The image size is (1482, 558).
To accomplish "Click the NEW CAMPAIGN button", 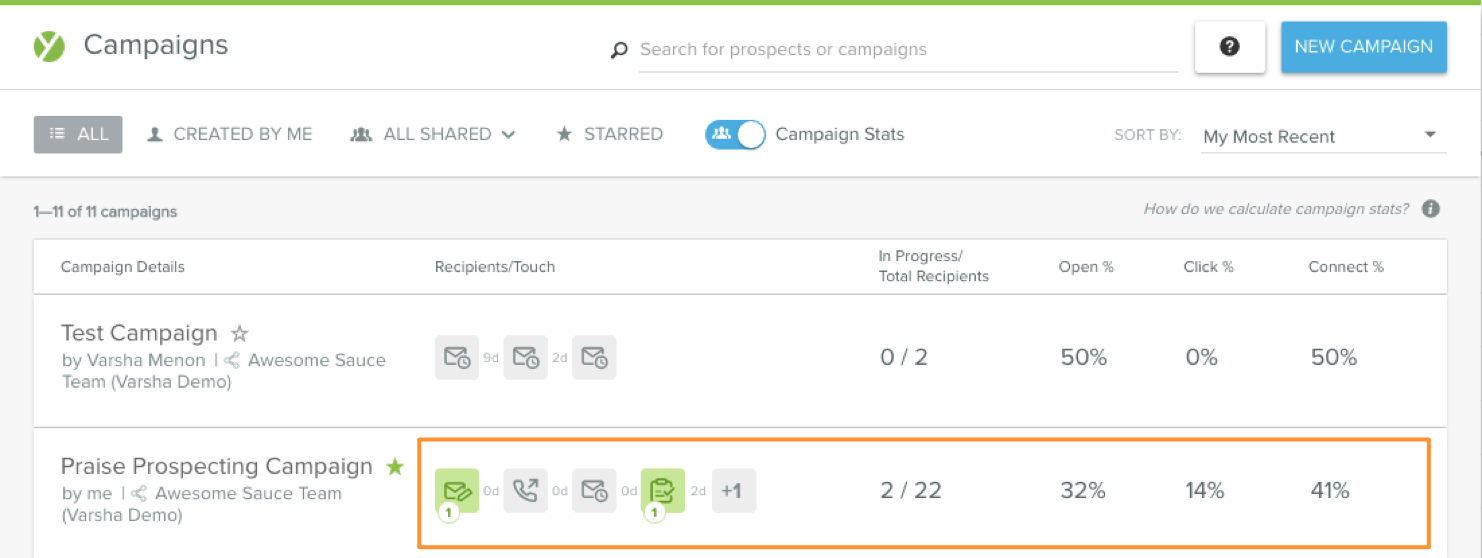I will click(x=1364, y=47).
